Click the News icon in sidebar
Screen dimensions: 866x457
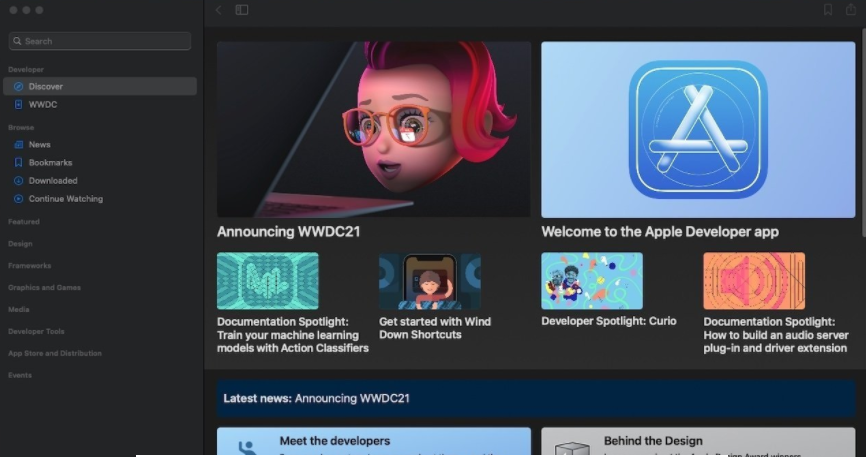click(x=18, y=145)
